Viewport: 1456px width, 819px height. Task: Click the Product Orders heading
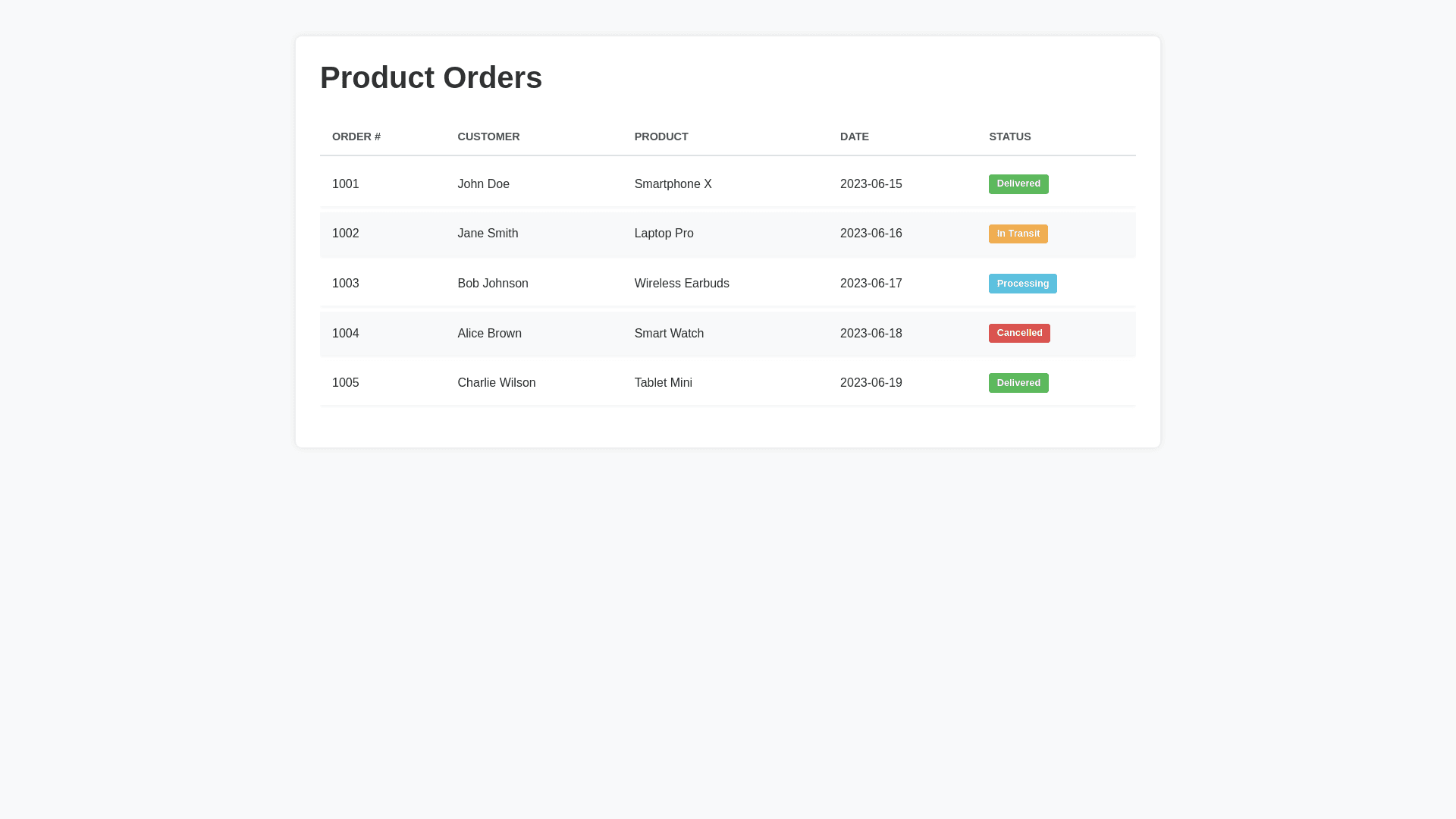click(x=431, y=77)
